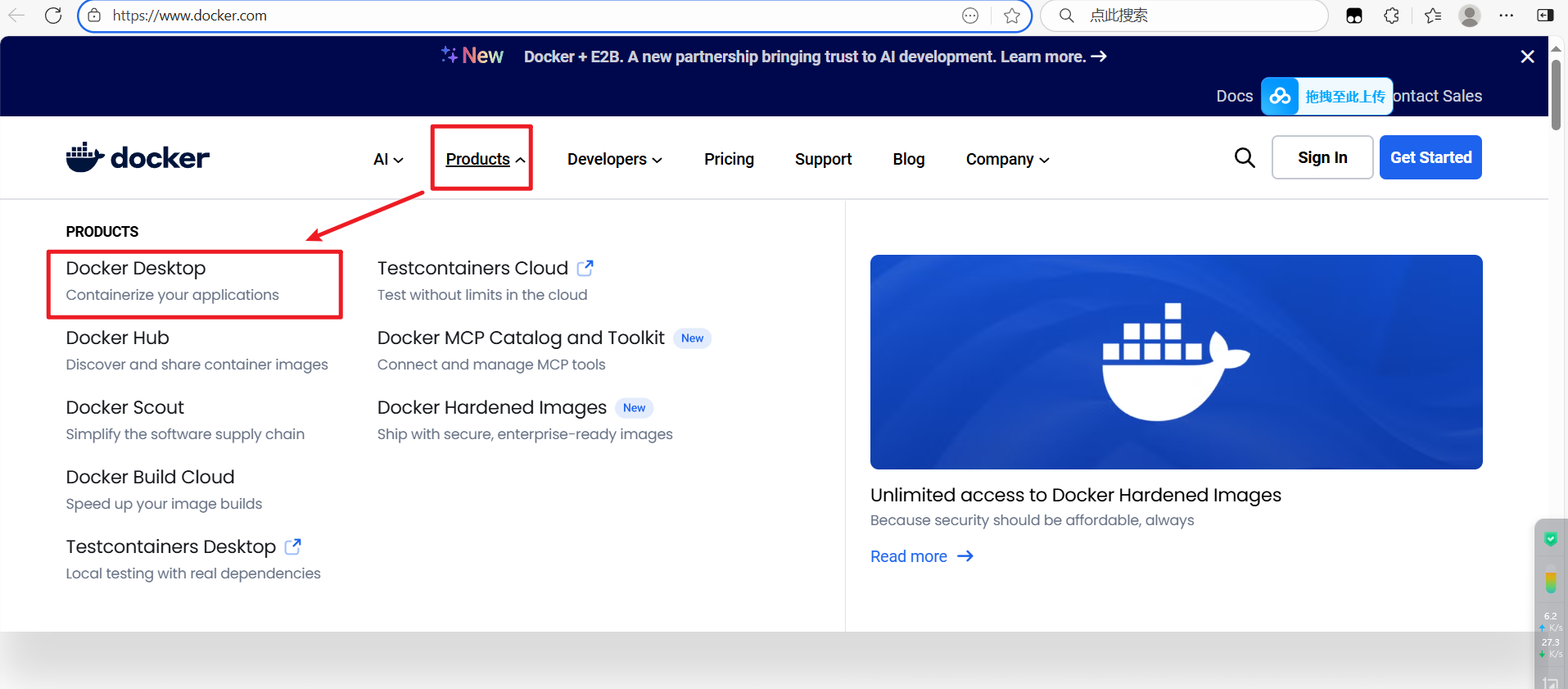Expand the Company dropdown menu
Viewport: 1568px width, 689px height.
tap(1007, 159)
